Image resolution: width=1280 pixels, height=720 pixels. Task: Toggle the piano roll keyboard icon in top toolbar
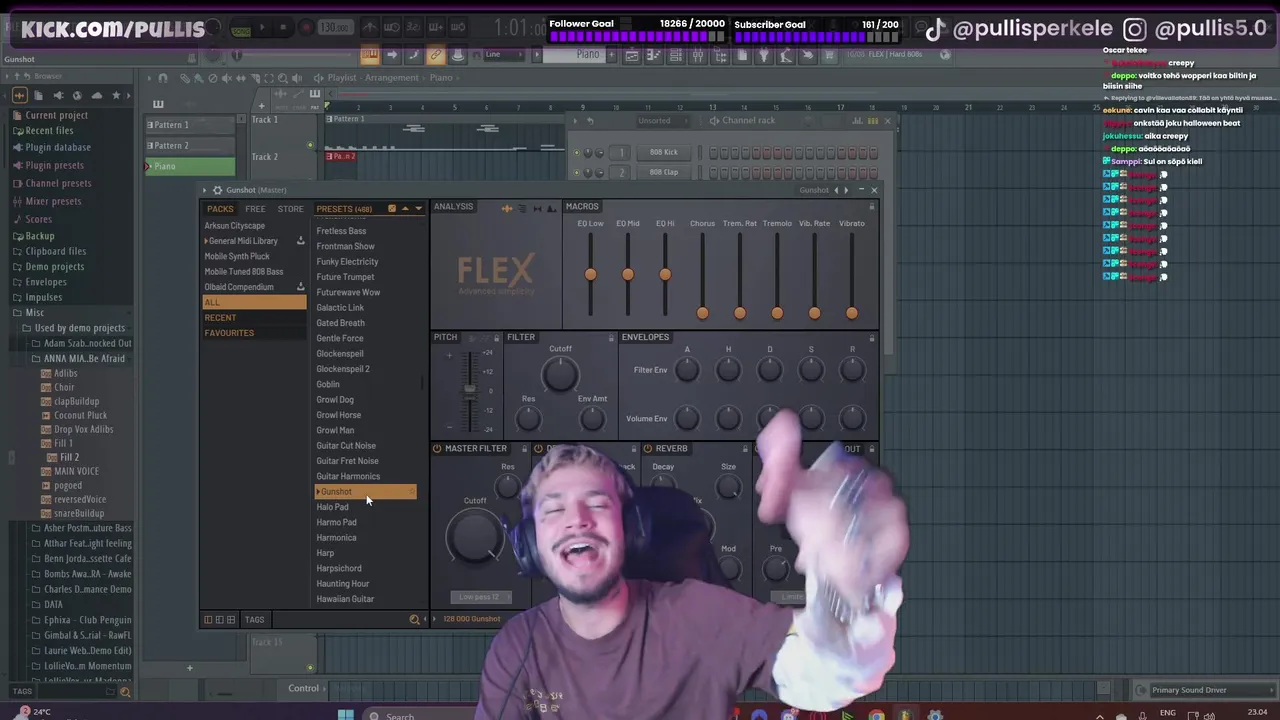pos(370,56)
